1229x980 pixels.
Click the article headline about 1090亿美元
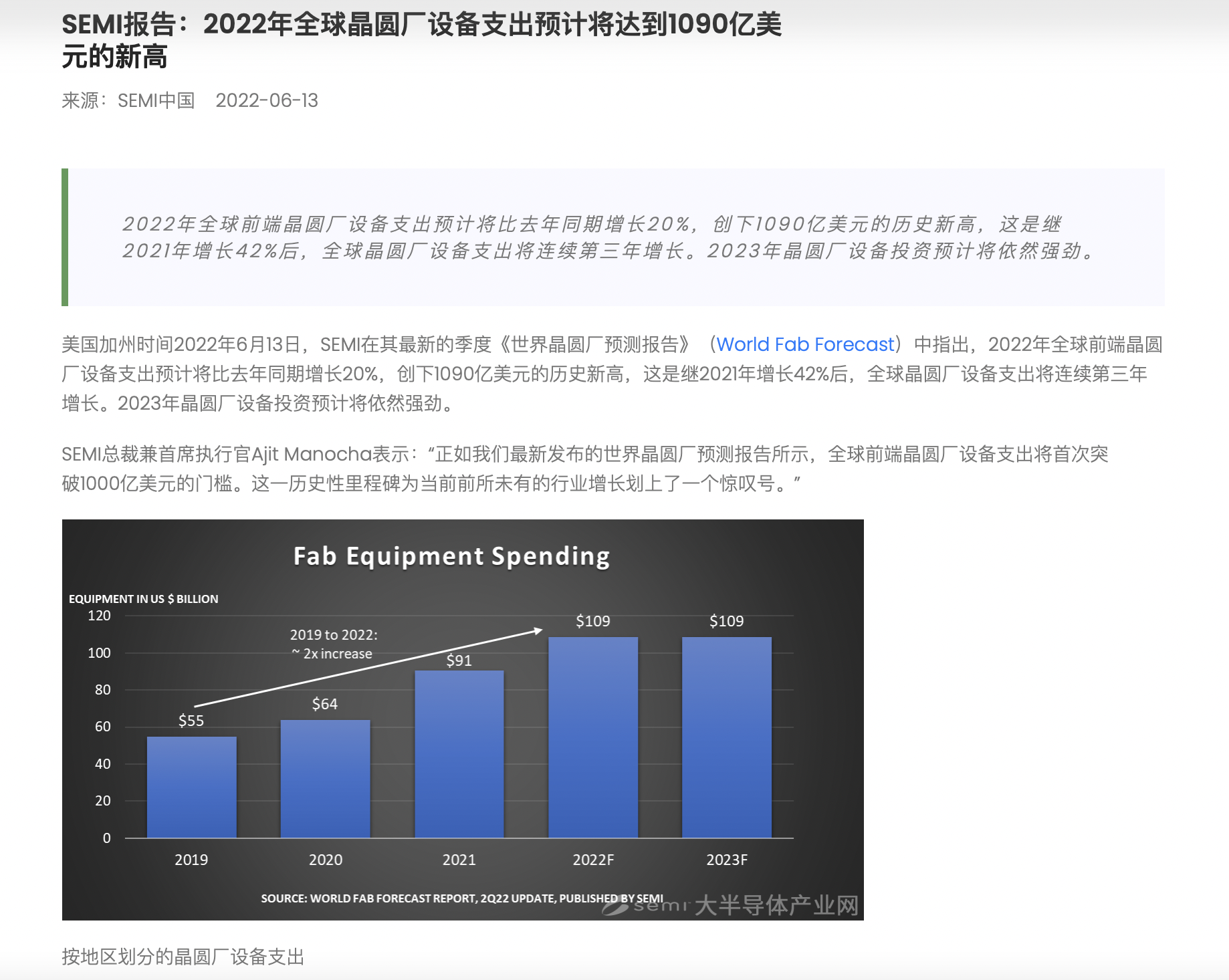tap(422, 40)
